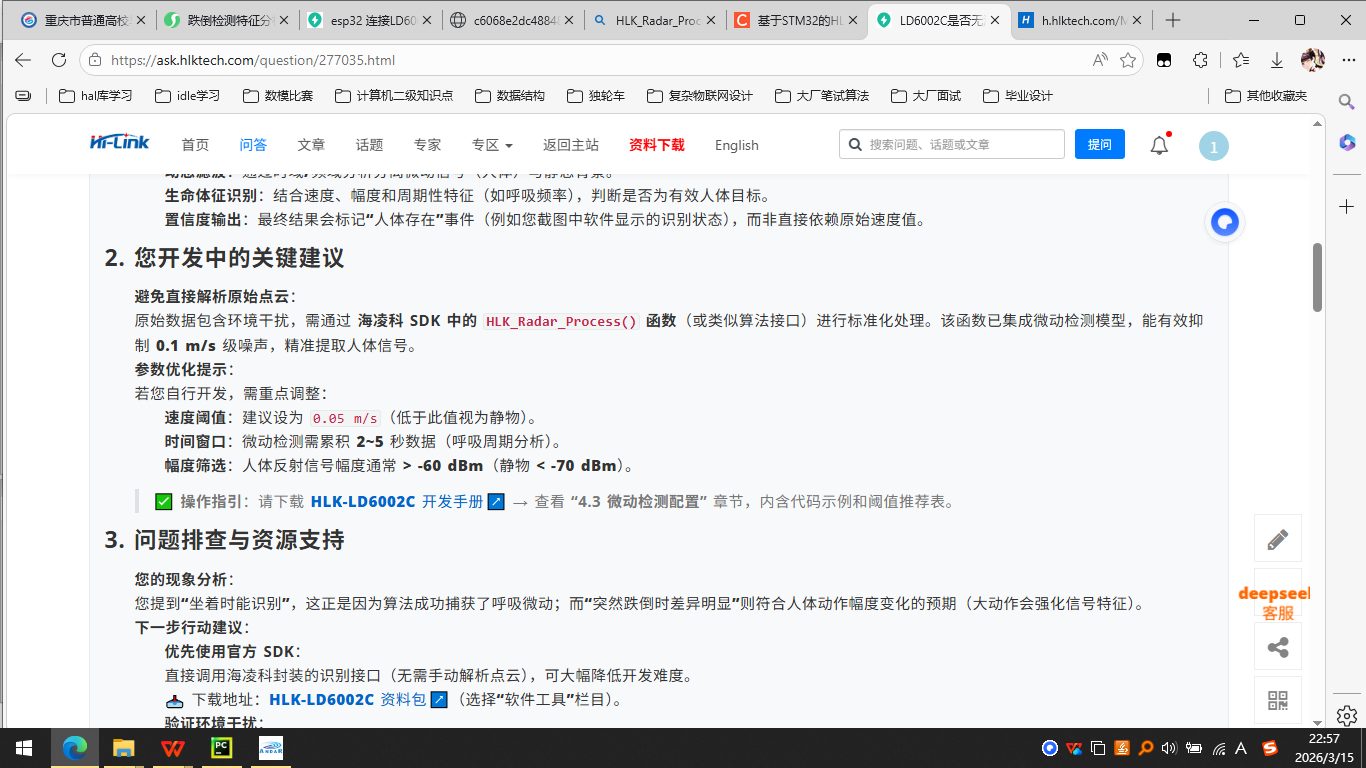This screenshot has height=768, width=1366.
Task: Open browser extensions puzzle icon
Action: click(1201, 60)
